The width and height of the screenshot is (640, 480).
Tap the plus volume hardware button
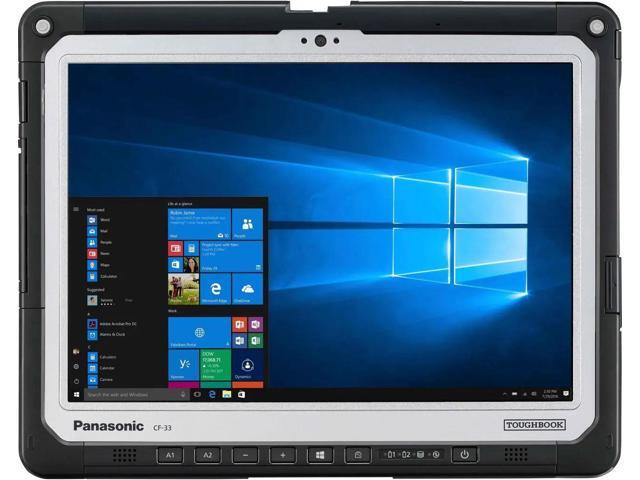pos(282,455)
